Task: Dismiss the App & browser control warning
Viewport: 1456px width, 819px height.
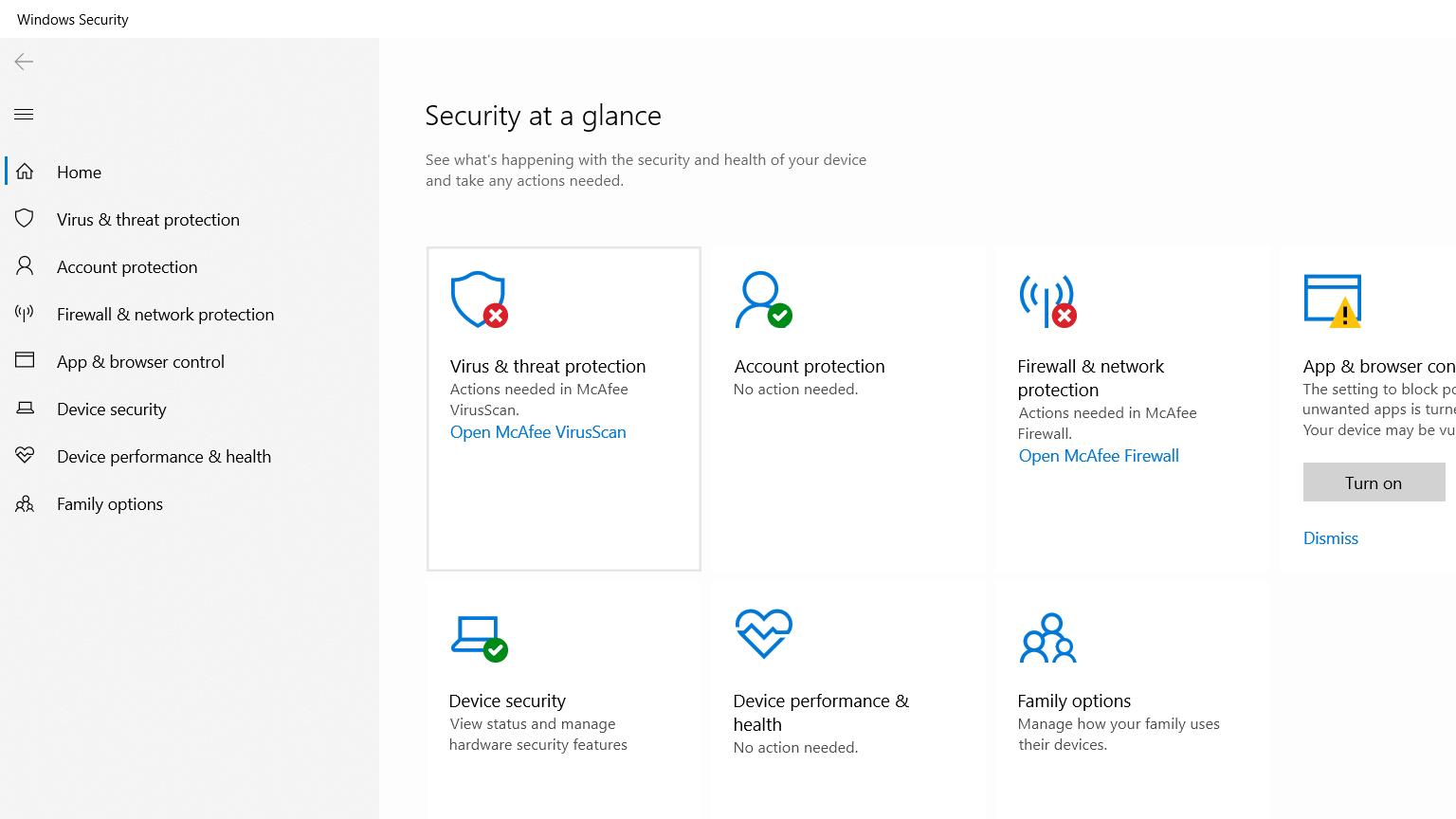Action: (x=1330, y=538)
